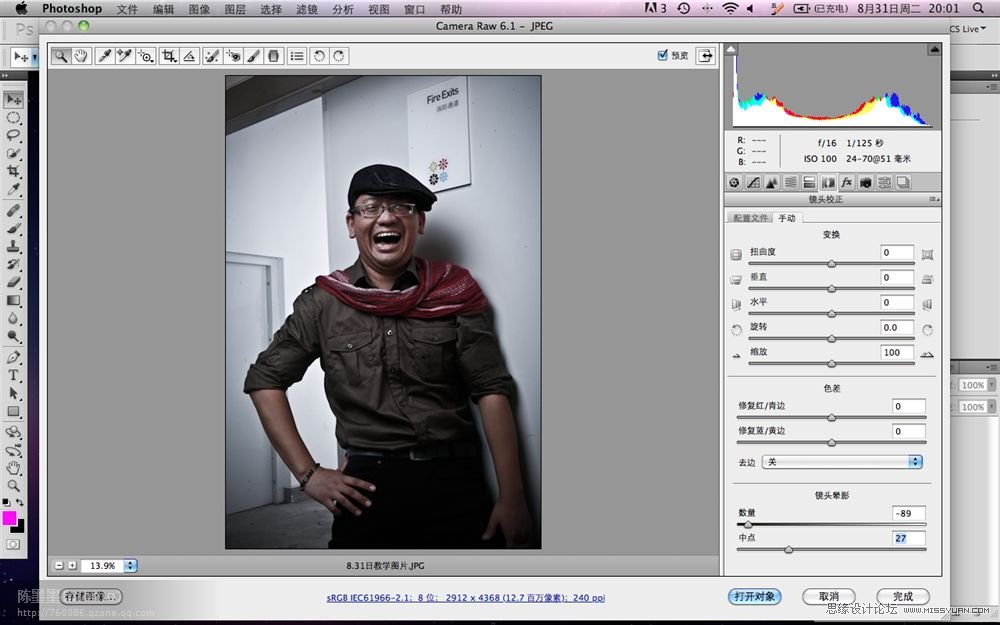
Task: Select the Adjustment Brush tool
Action: 253,56
